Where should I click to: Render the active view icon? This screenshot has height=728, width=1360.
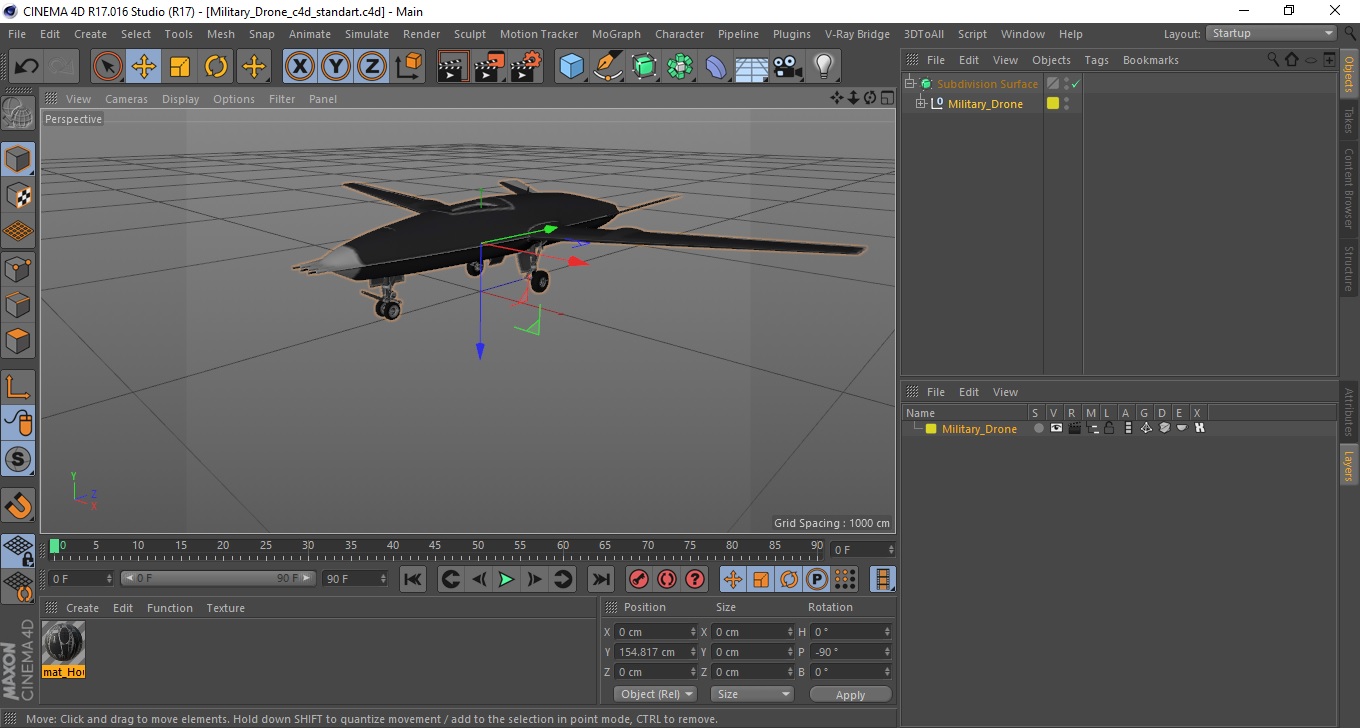click(453, 67)
